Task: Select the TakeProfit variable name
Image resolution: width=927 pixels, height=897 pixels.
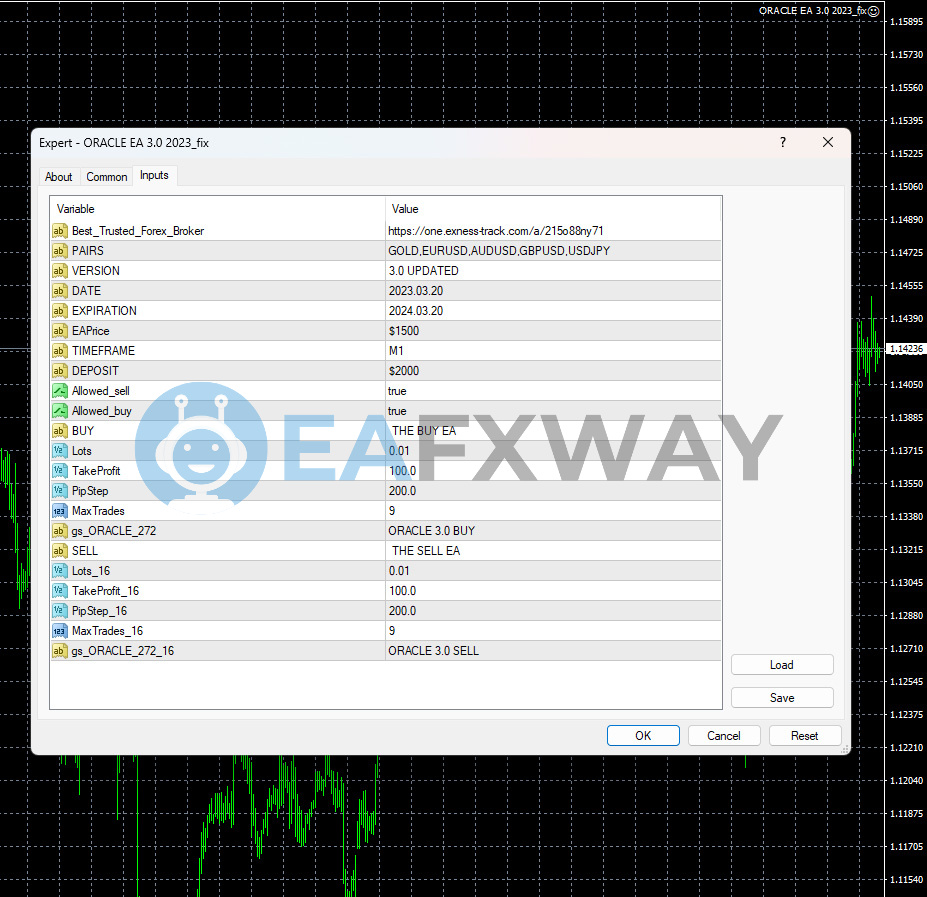Action: [96, 471]
